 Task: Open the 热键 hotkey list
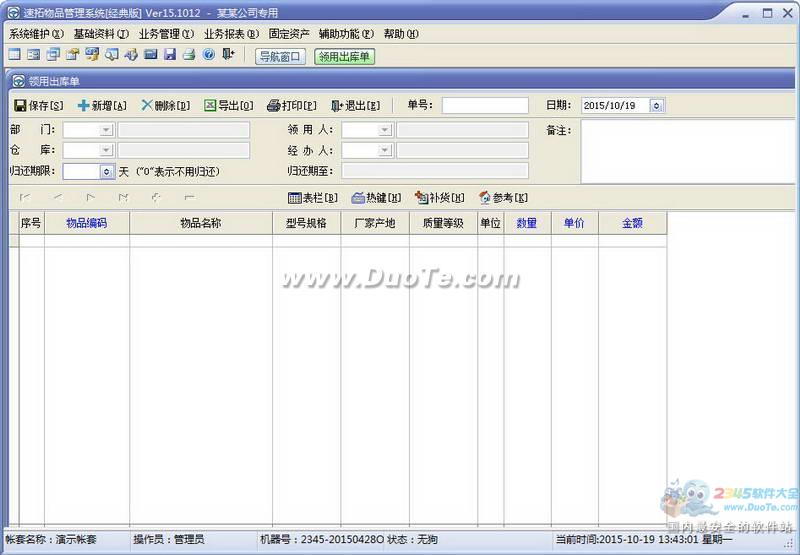click(376, 198)
